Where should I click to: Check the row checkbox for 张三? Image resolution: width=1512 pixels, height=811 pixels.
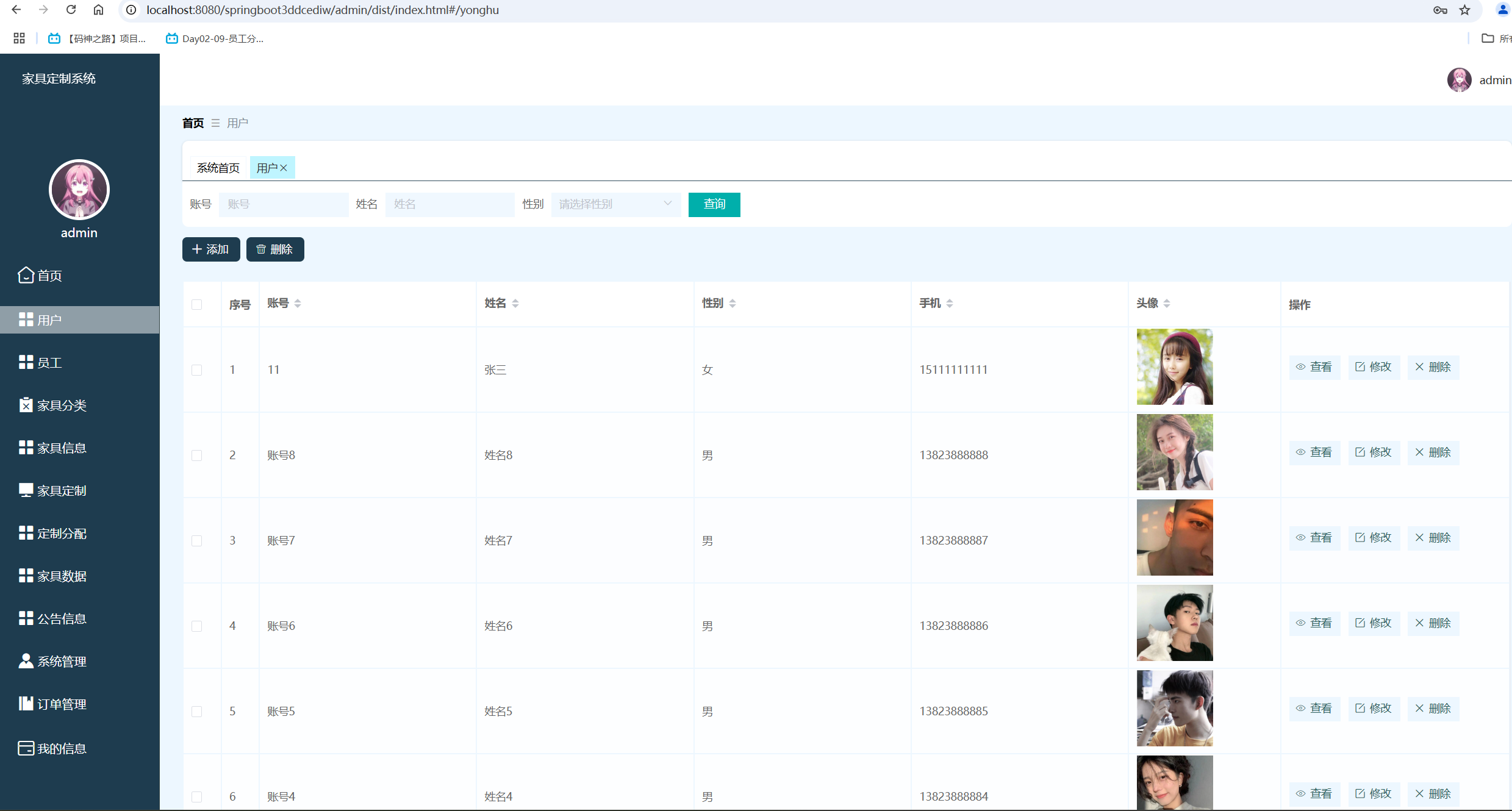coord(196,370)
